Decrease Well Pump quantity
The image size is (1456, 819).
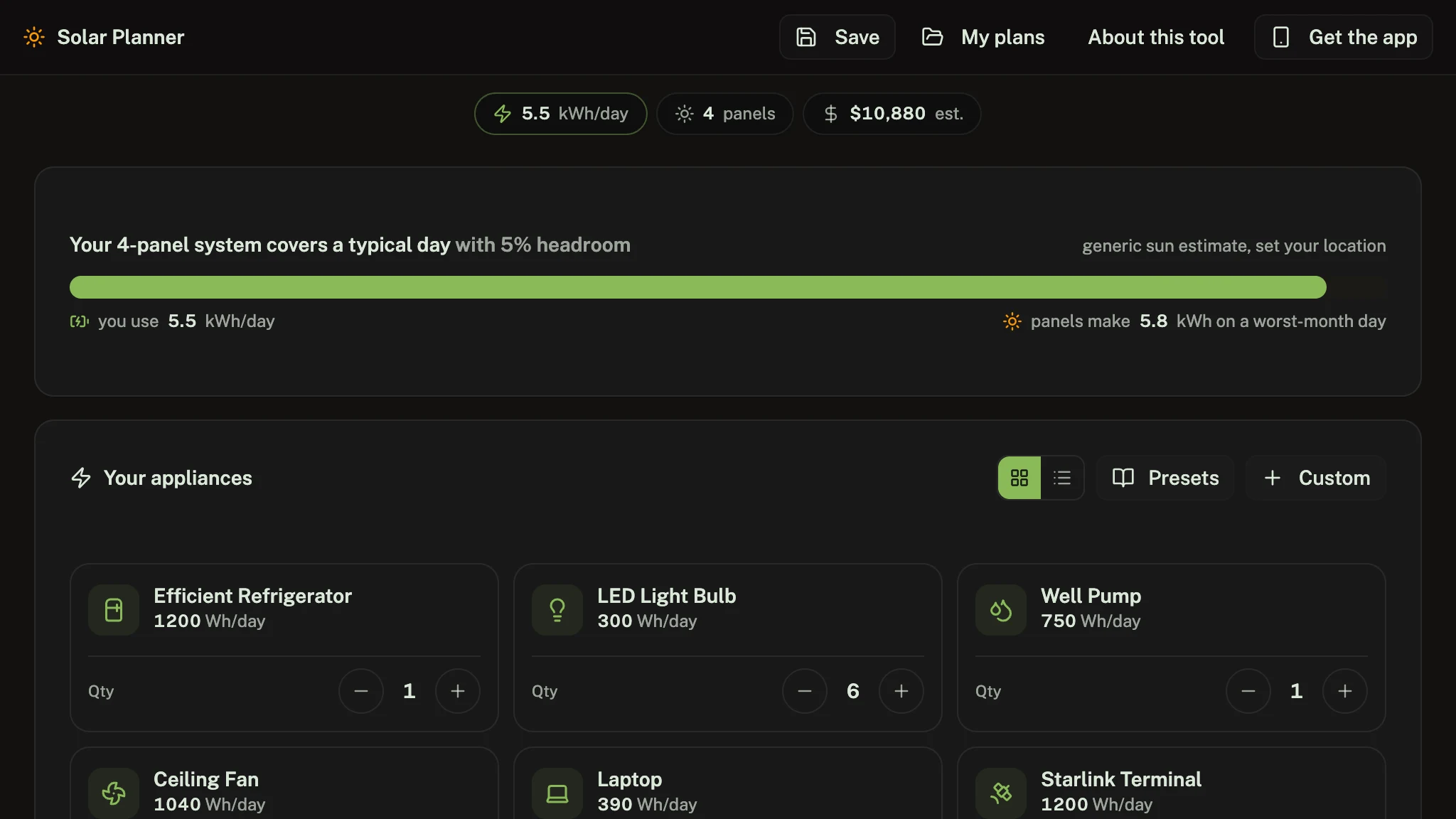pos(1248,691)
